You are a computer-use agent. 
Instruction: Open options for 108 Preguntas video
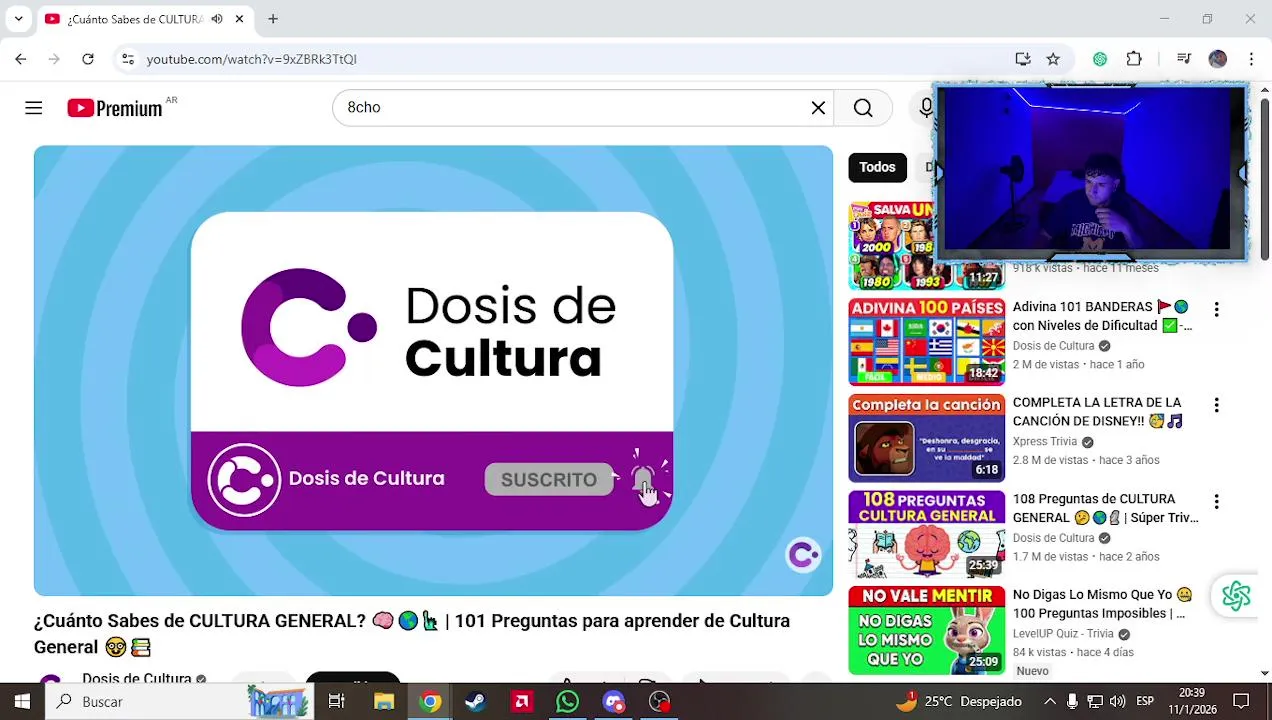pos(1216,501)
